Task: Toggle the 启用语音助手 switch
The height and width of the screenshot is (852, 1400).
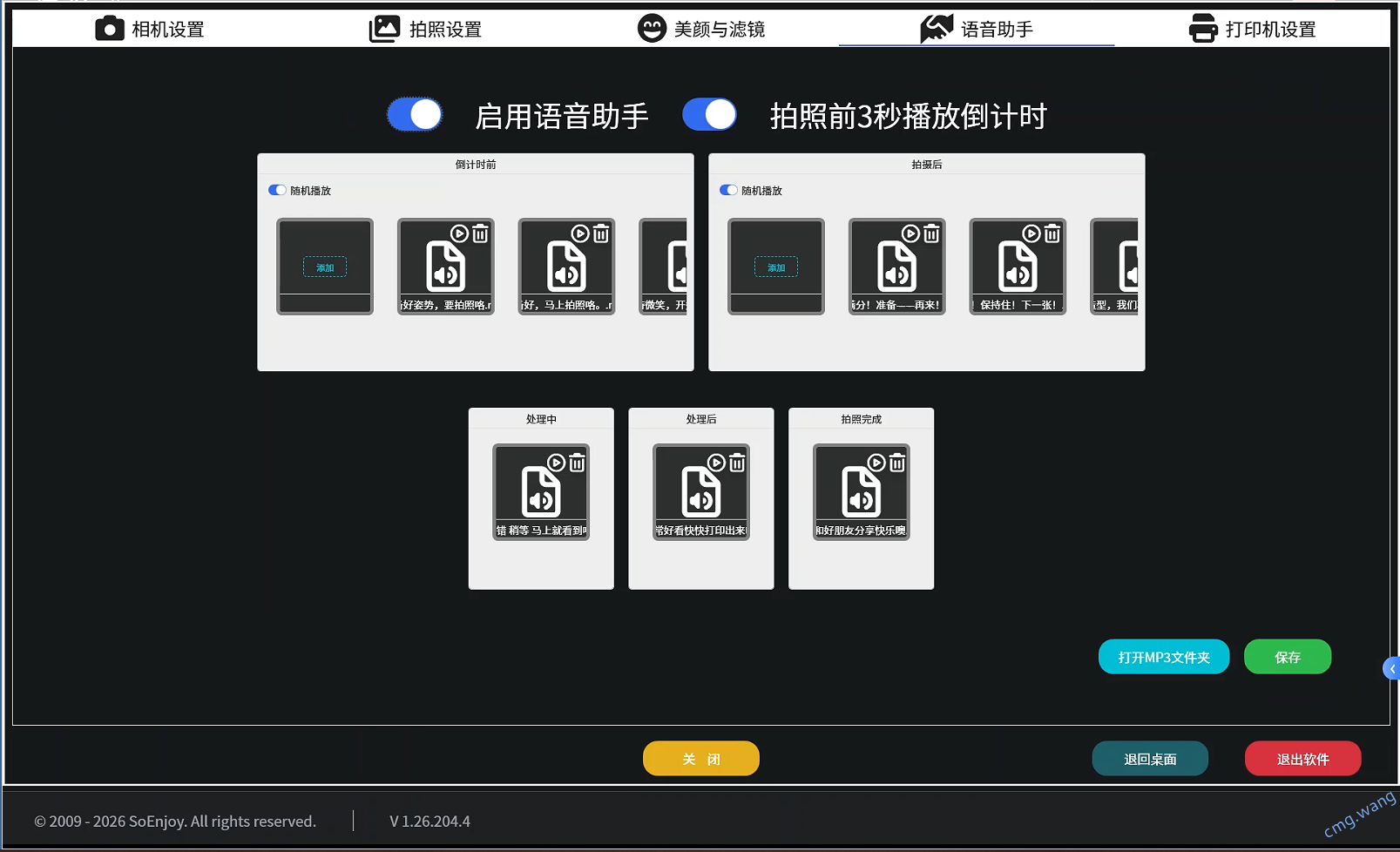Action: point(415,115)
